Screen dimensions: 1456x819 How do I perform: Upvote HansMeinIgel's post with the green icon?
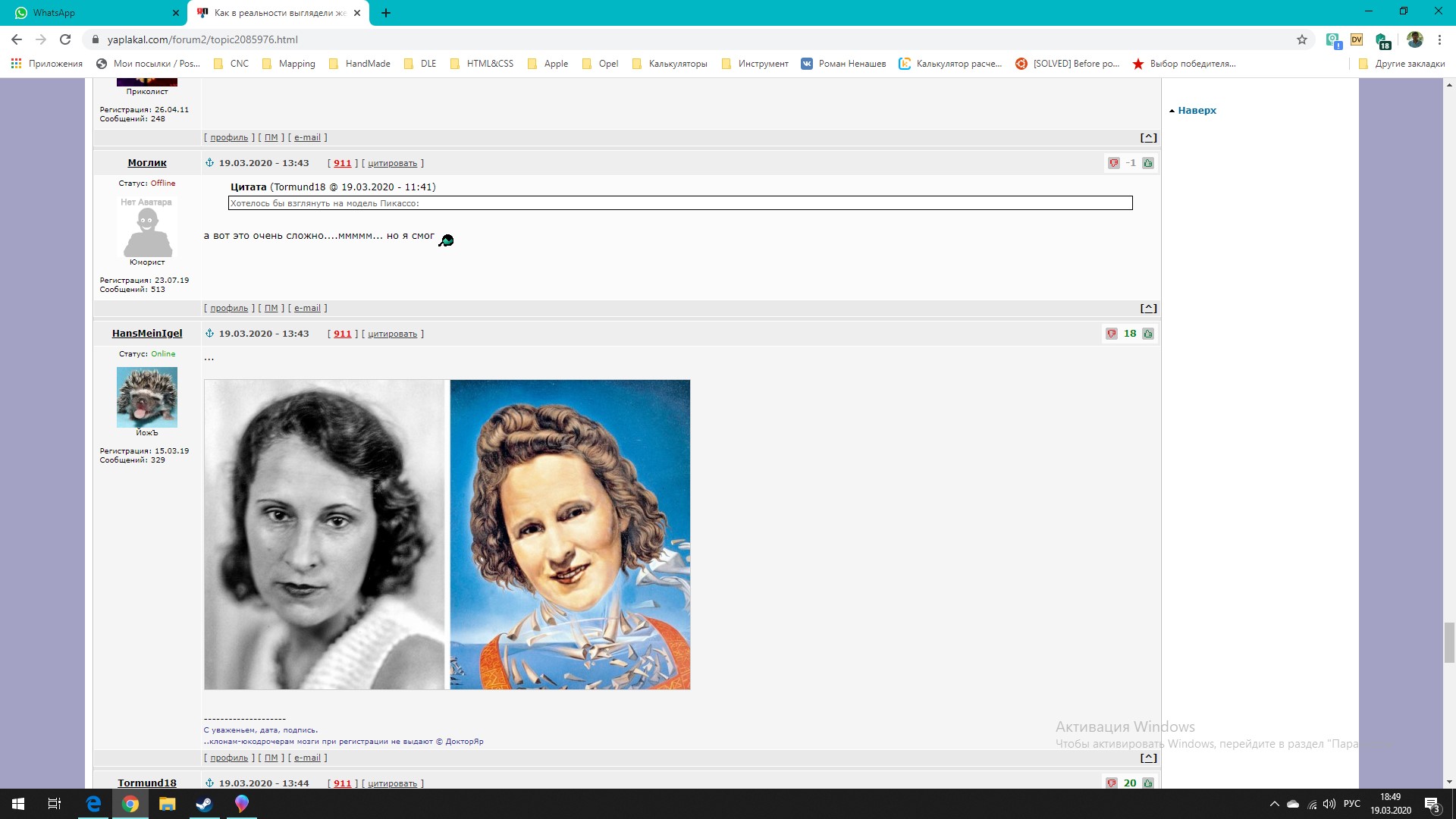(x=1148, y=334)
